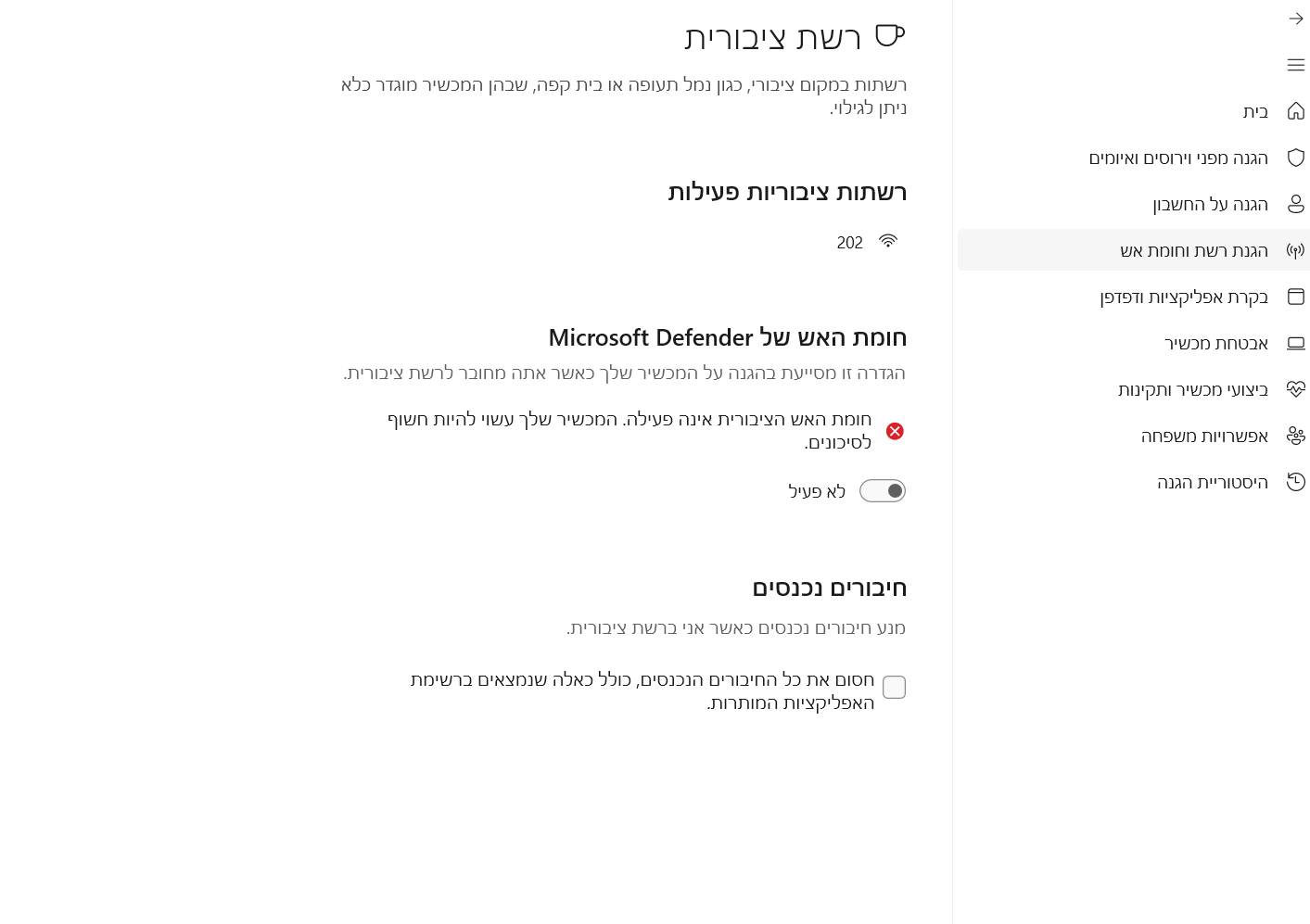Click the רשת ציבורית page heading
The image size is (1310, 924).
(x=772, y=35)
